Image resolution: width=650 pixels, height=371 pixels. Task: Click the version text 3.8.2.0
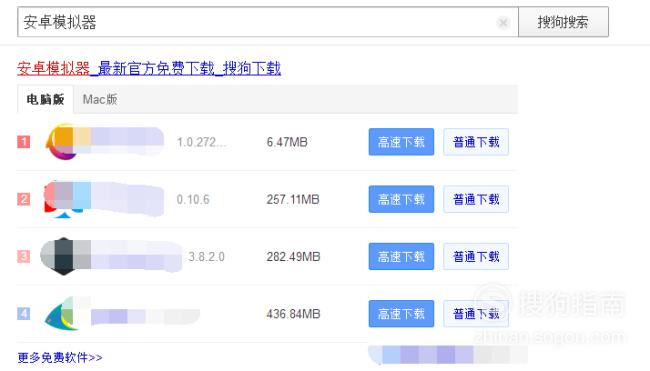(x=206, y=257)
